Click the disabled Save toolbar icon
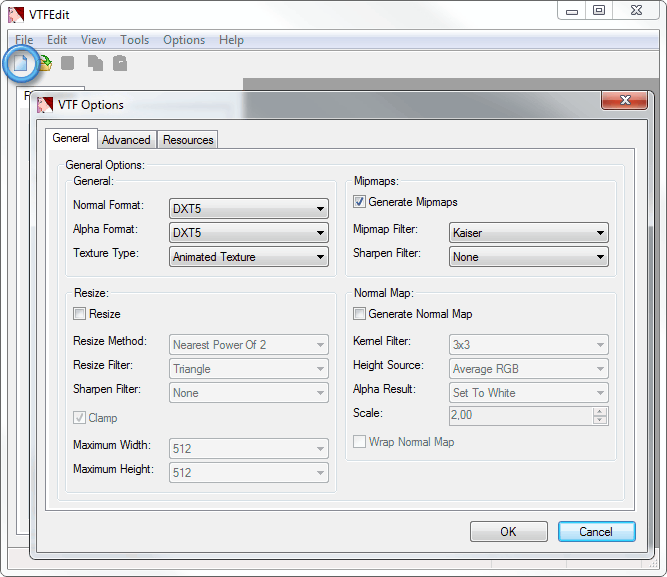This screenshot has height=577, width=667. (67, 63)
